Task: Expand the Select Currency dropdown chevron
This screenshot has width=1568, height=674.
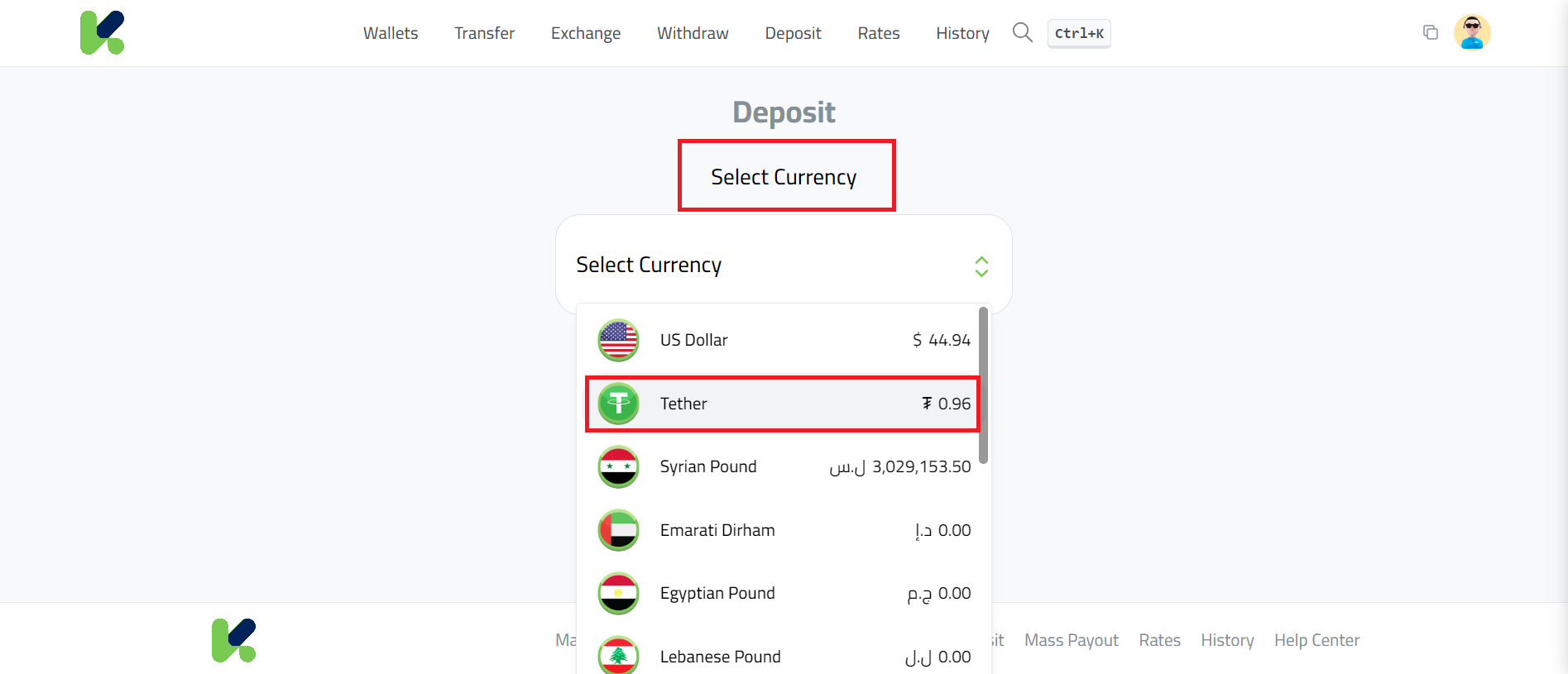Action: [x=981, y=266]
